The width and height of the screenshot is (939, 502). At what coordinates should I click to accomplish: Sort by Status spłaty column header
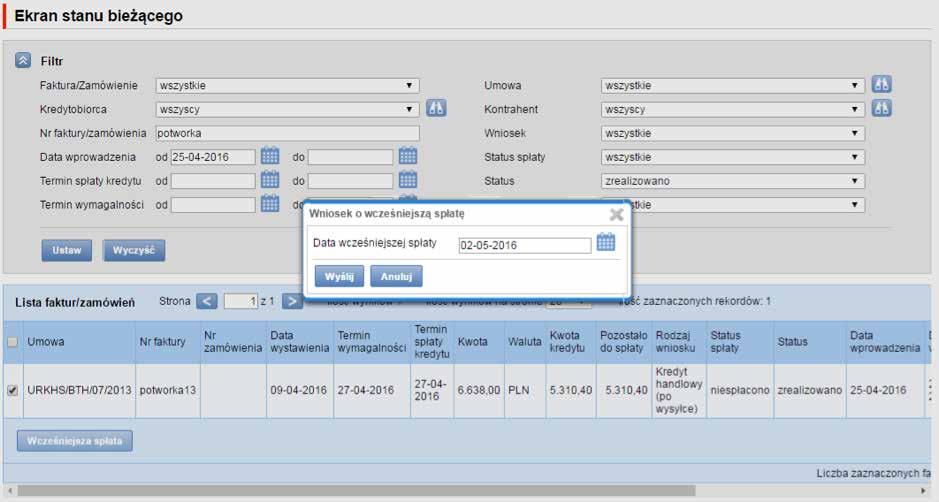click(x=725, y=341)
